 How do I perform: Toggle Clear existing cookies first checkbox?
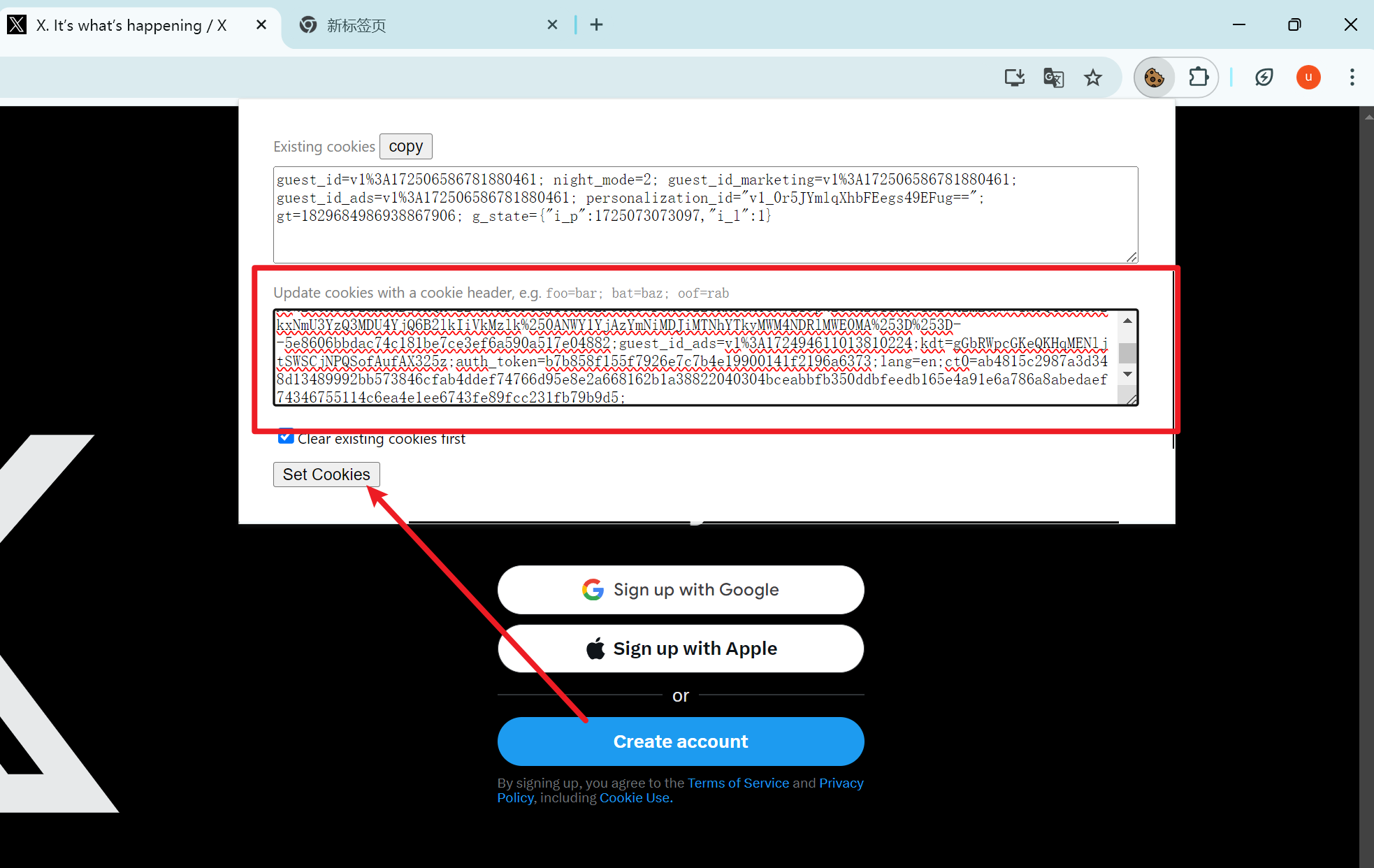(x=285, y=437)
